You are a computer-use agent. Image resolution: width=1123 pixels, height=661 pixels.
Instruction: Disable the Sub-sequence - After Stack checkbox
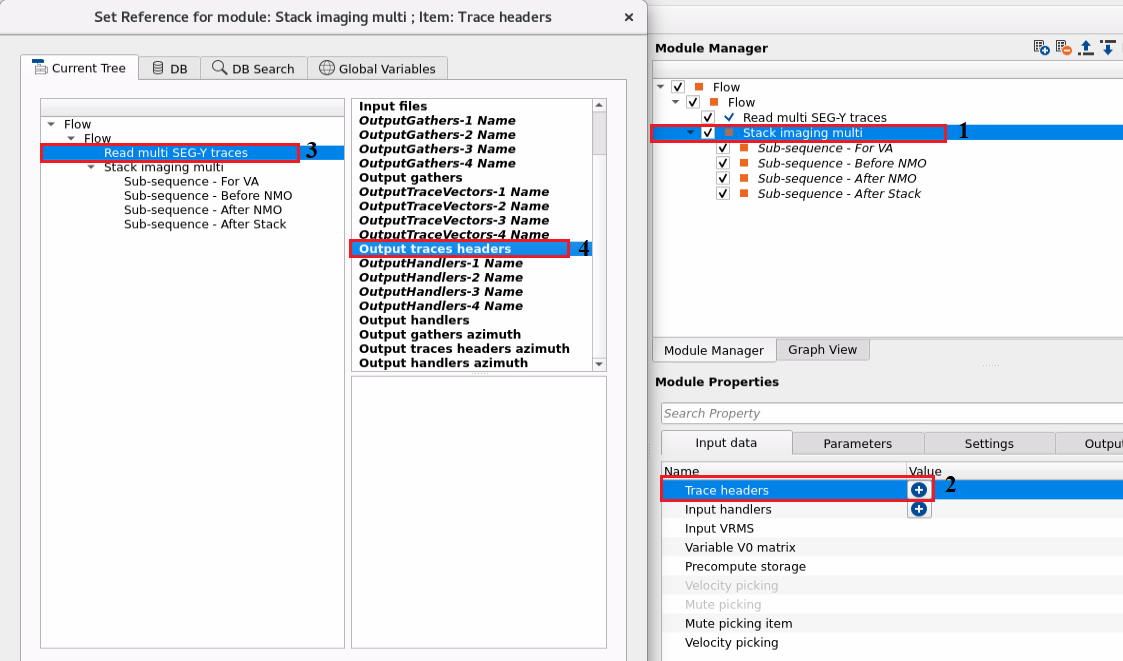723,193
